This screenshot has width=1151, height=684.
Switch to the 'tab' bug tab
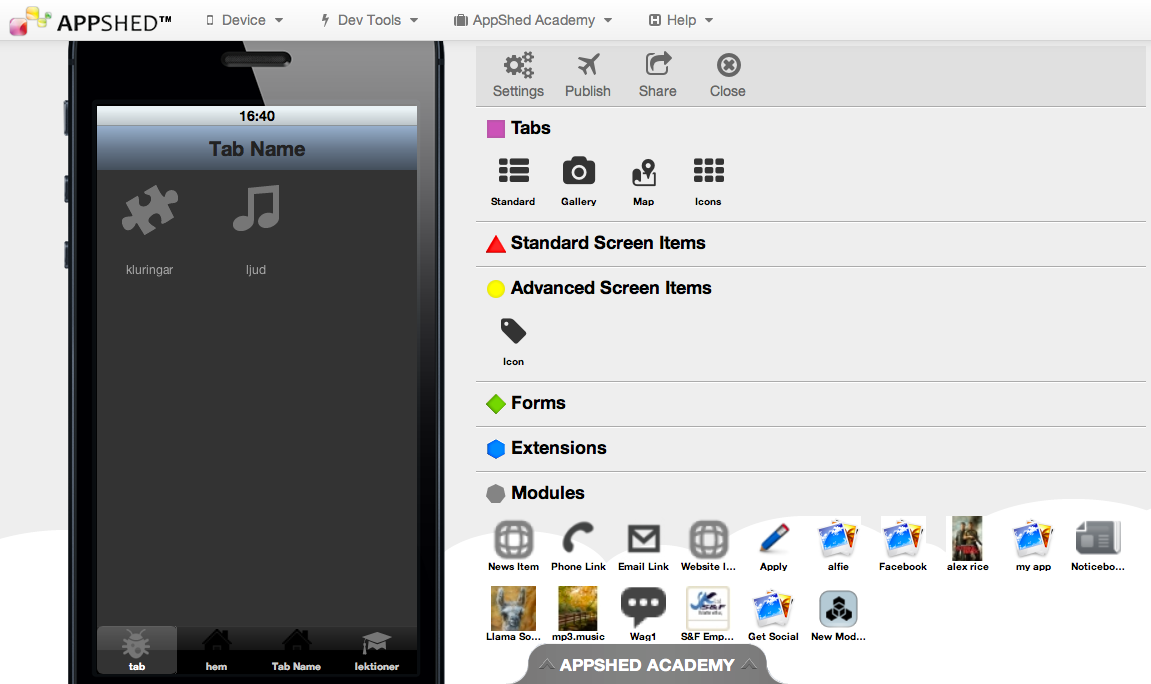point(137,650)
